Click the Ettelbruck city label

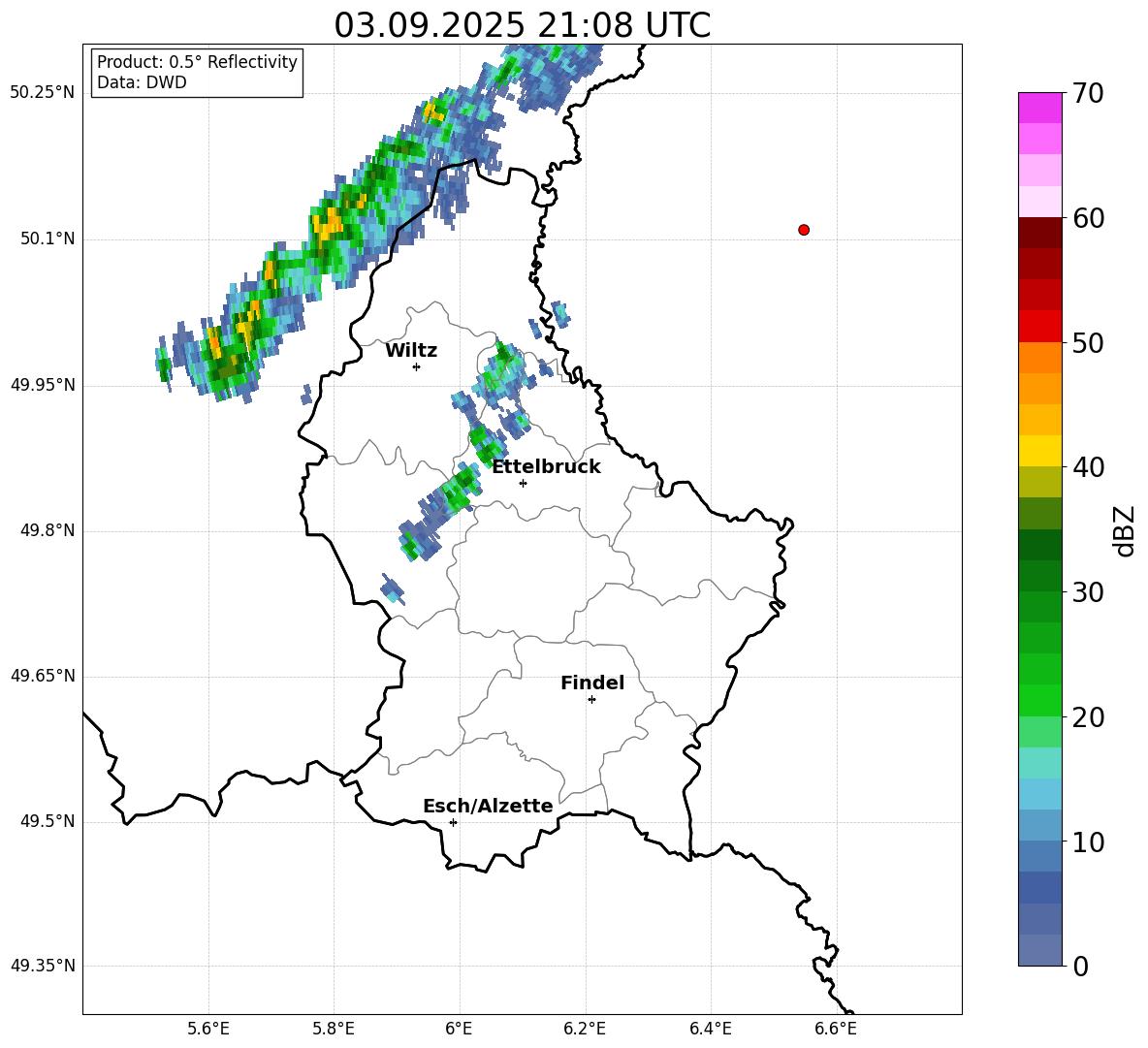[x=546, y=467]
